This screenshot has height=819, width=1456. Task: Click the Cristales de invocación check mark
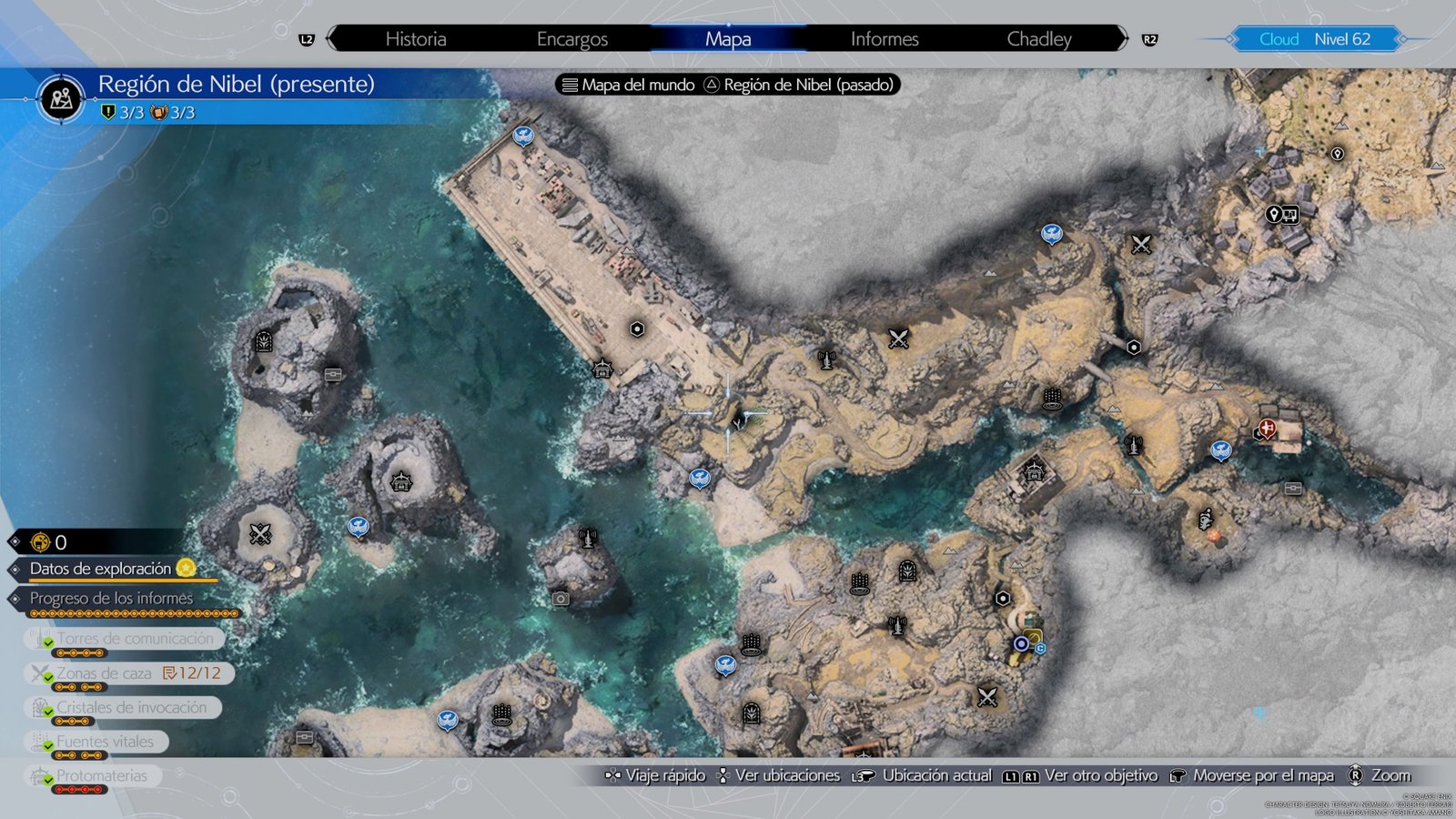48,712
